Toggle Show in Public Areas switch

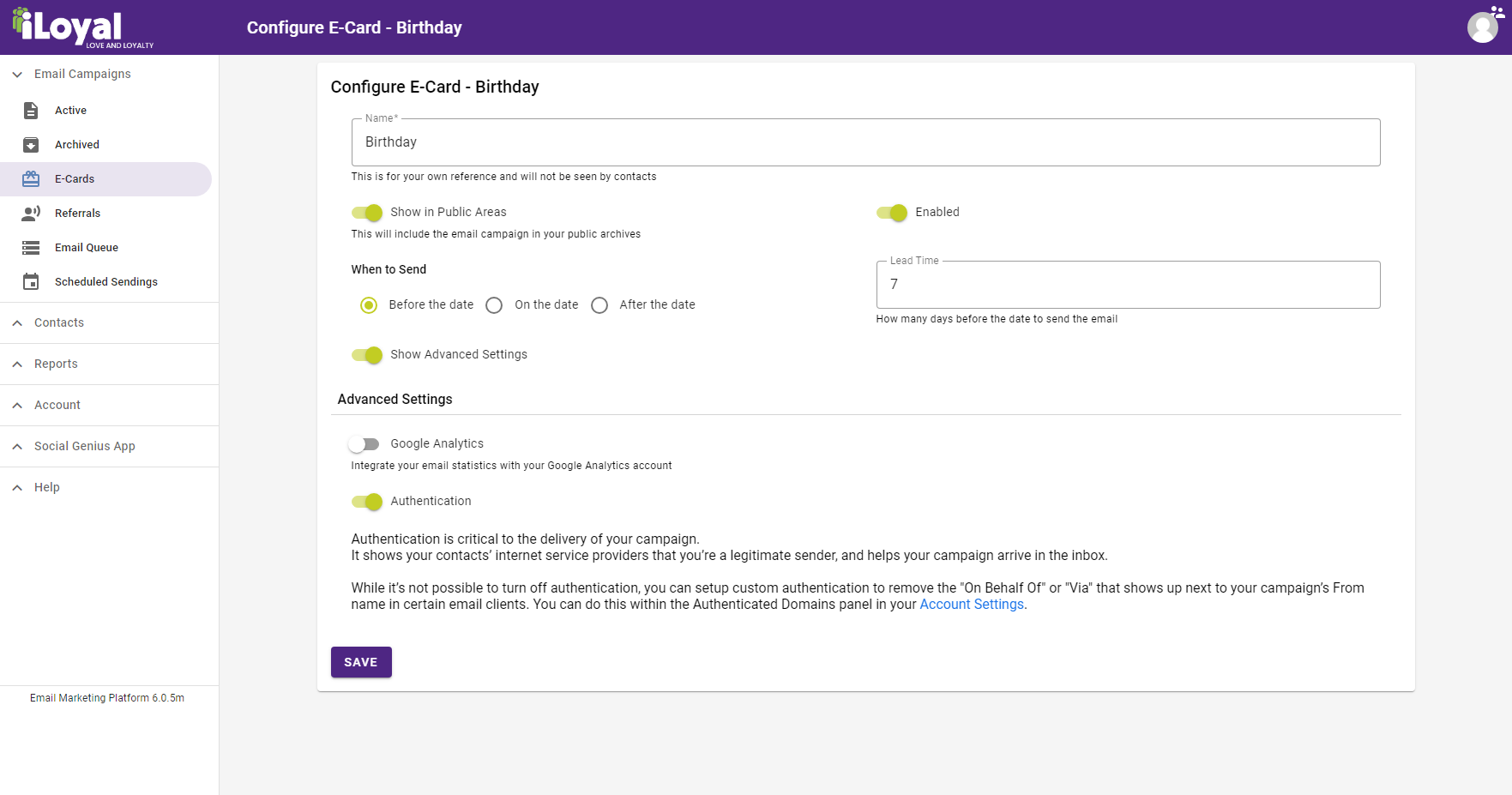pyautogui.click(x=367, y=213)
